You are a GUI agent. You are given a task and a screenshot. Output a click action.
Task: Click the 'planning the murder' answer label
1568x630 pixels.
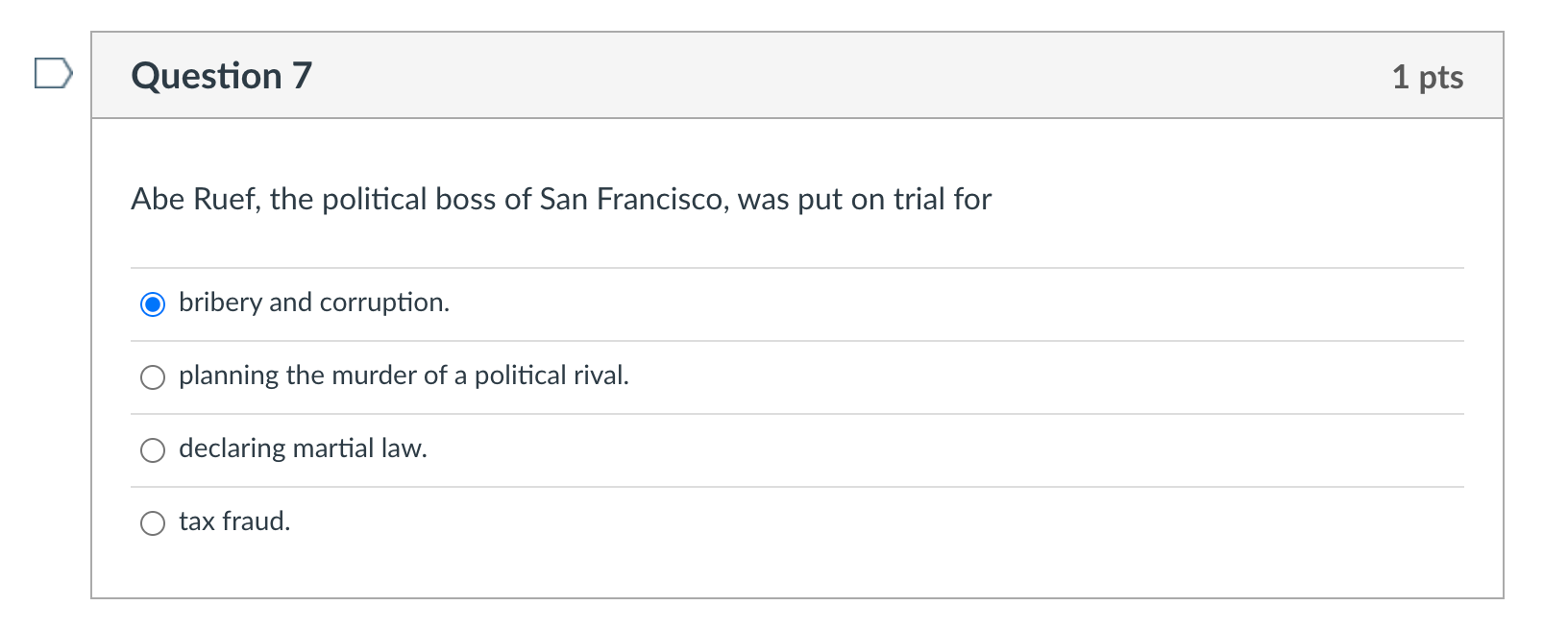(404, 376)
